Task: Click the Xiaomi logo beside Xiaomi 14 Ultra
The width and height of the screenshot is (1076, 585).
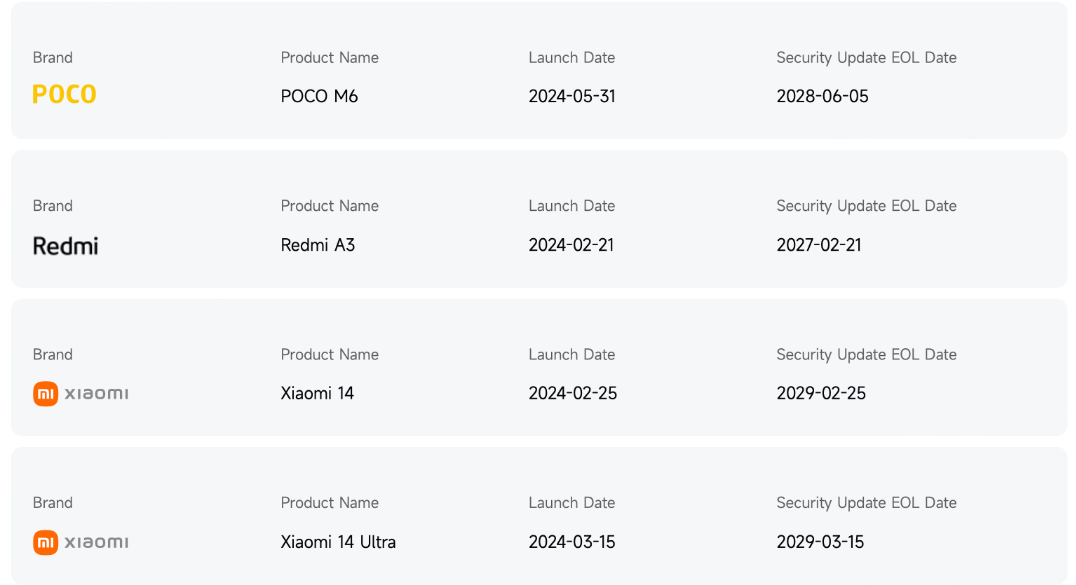Action: [80, 542]
